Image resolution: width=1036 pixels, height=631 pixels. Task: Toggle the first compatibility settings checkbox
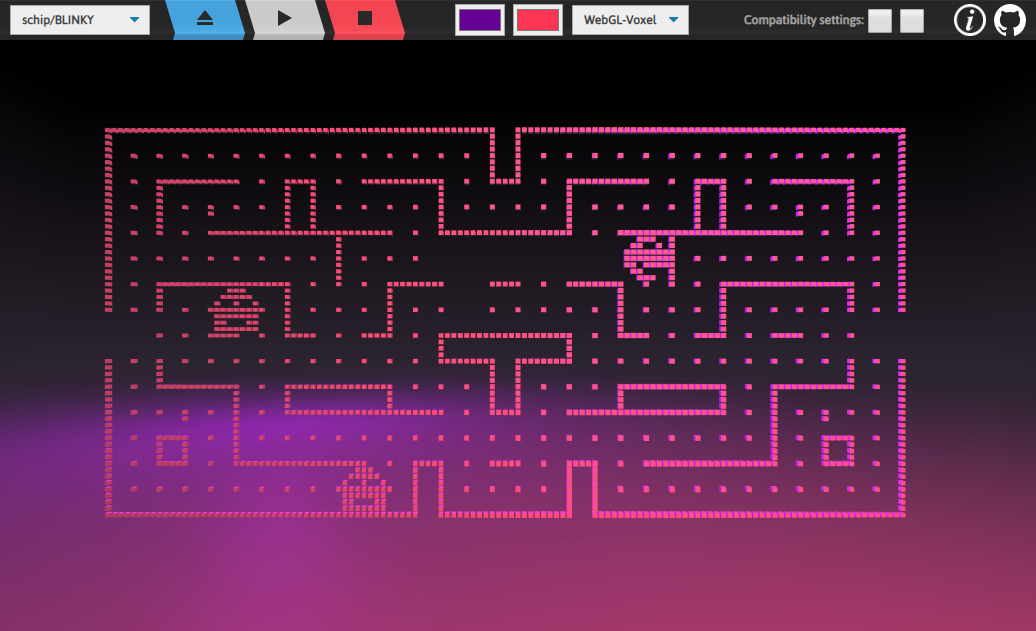point(879,20)
